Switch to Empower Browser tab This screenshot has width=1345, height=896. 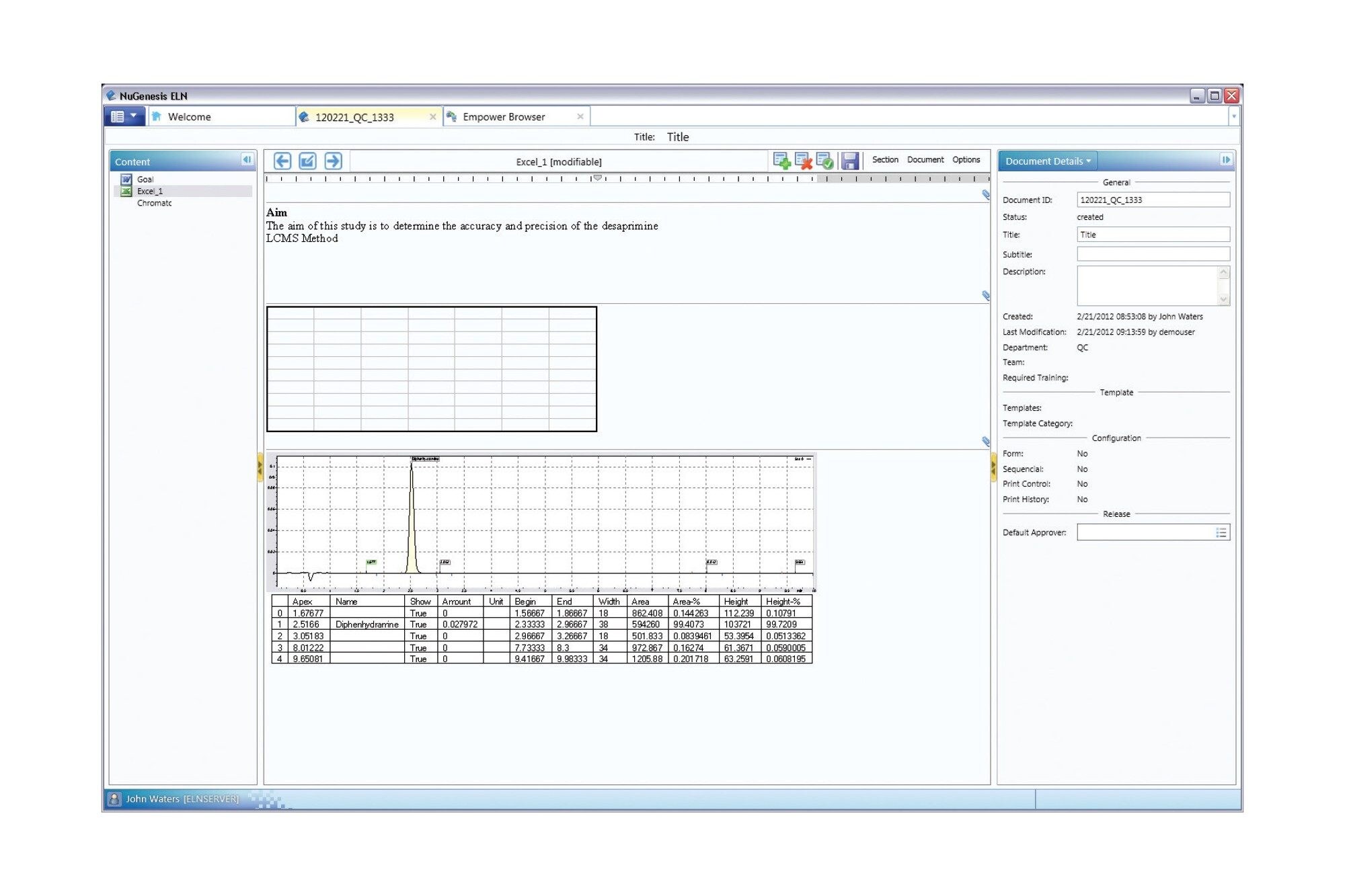[x=504, y=117]
